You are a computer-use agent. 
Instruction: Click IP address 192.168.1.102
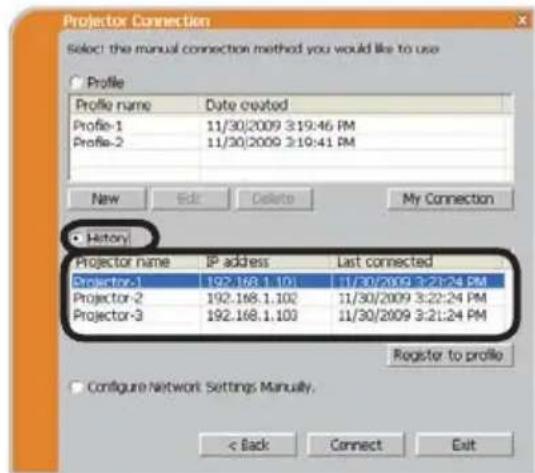coord(252,298)
